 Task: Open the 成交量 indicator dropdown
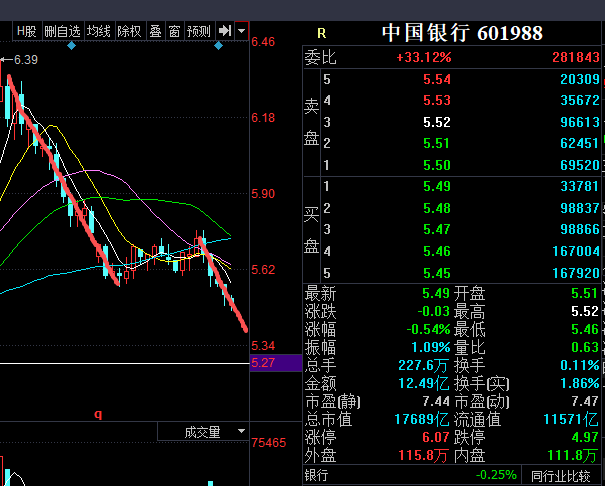coord(203,432)
